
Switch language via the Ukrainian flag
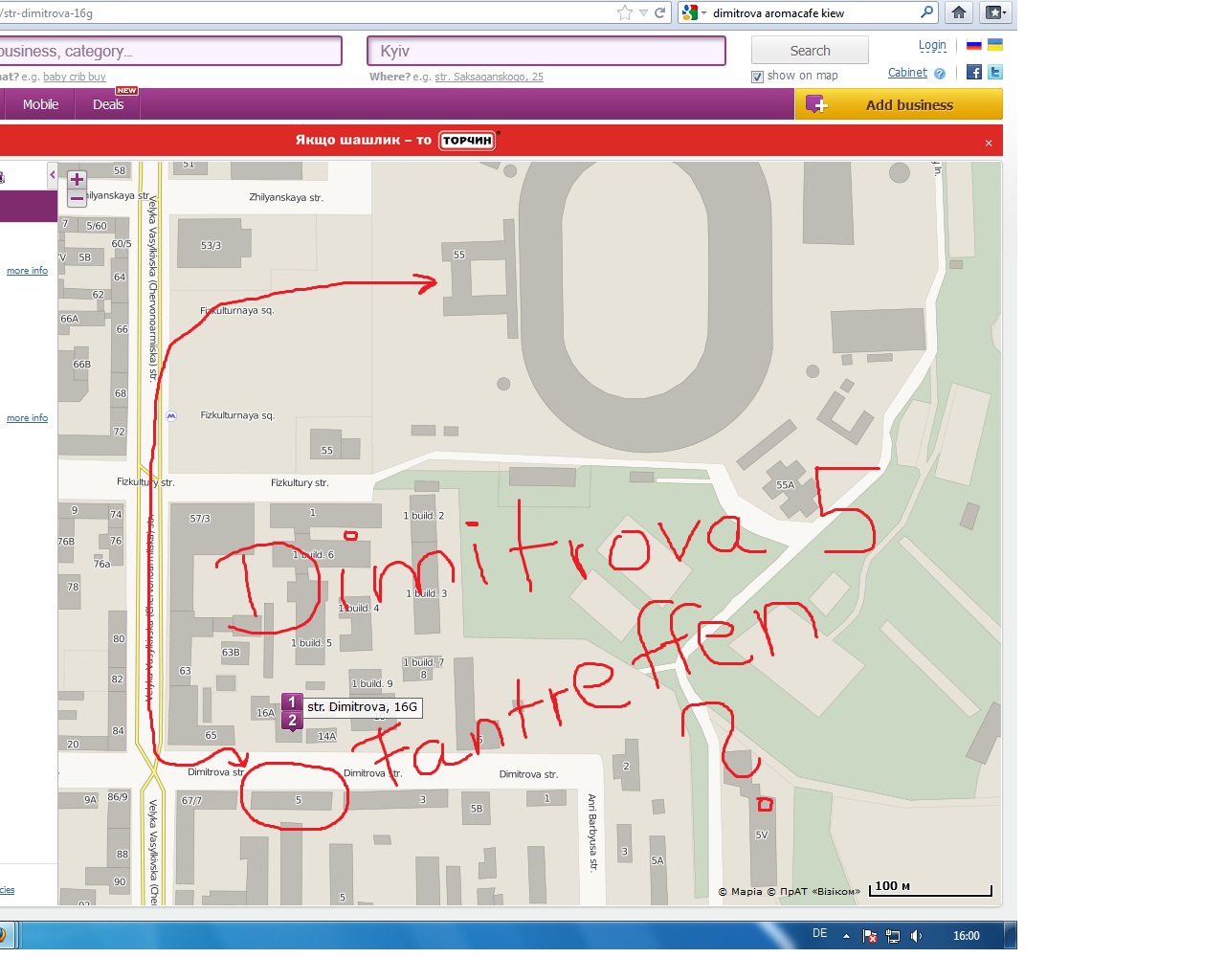pos(995,45)
